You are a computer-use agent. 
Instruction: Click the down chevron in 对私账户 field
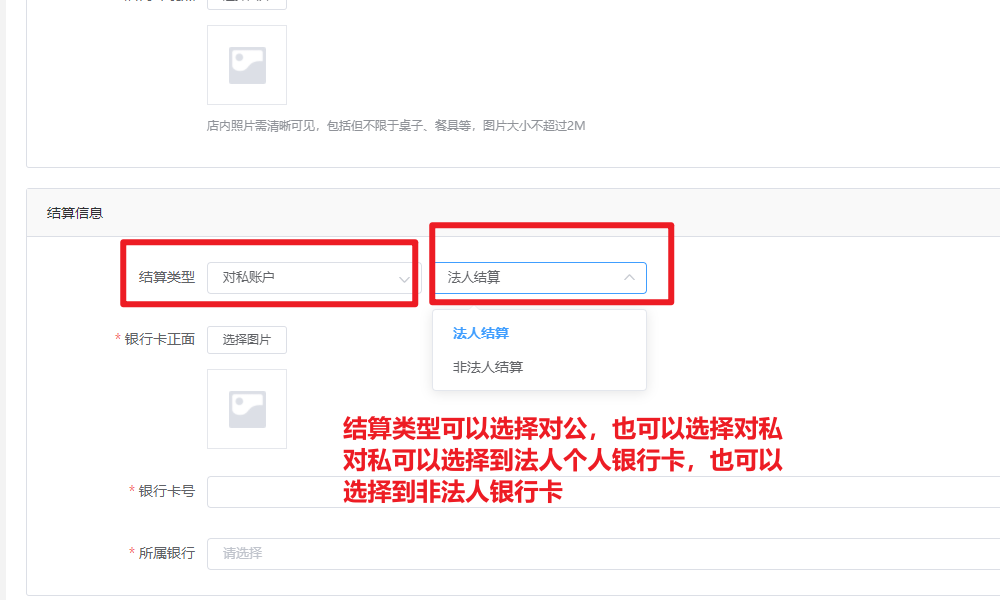click(404, 279)
